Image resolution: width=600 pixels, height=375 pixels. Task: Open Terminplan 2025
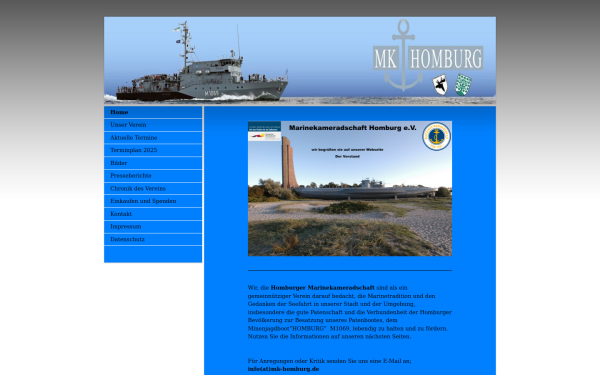pos(153,150)
